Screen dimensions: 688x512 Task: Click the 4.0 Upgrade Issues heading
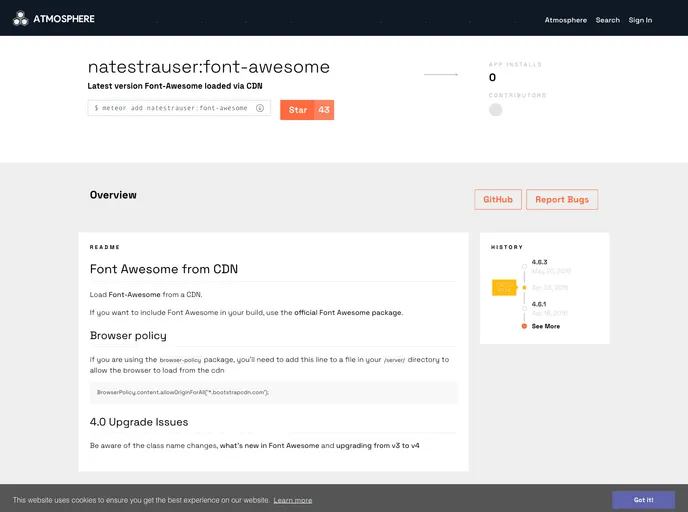coord(139,422)
